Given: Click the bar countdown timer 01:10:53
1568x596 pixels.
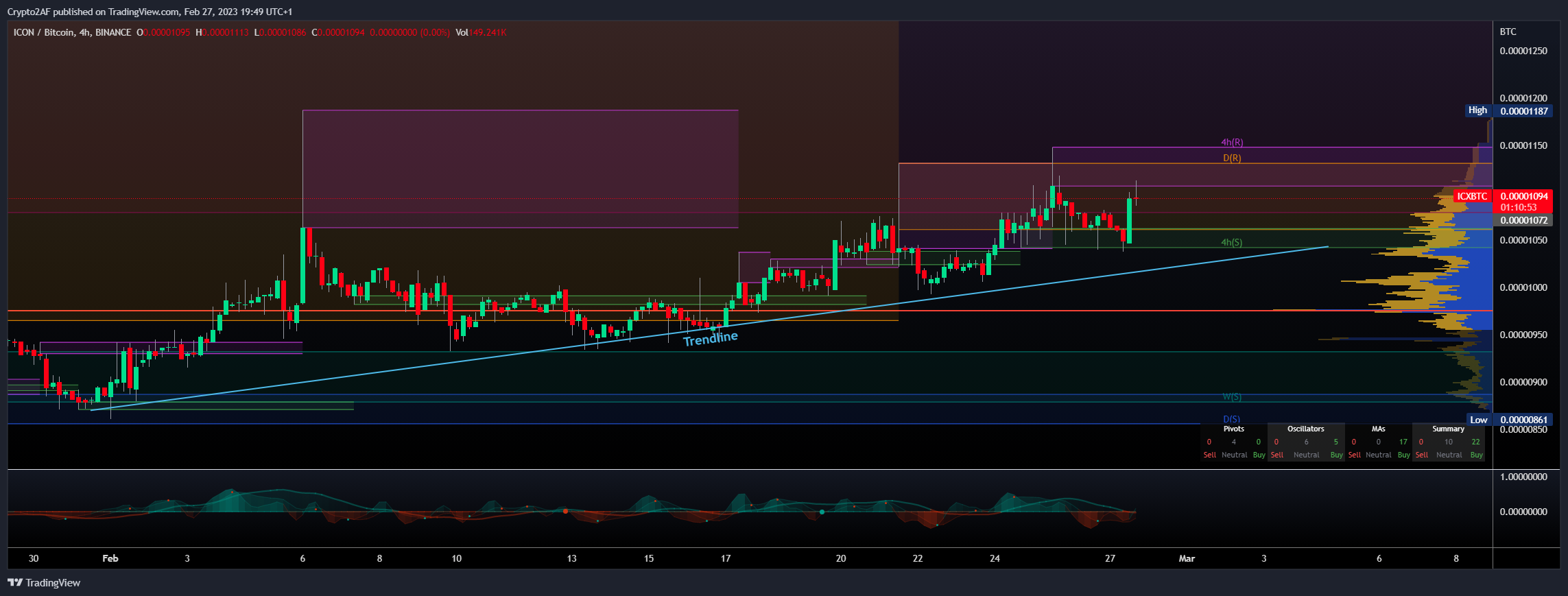Looking at the screenshot, I should (1518, 207).
